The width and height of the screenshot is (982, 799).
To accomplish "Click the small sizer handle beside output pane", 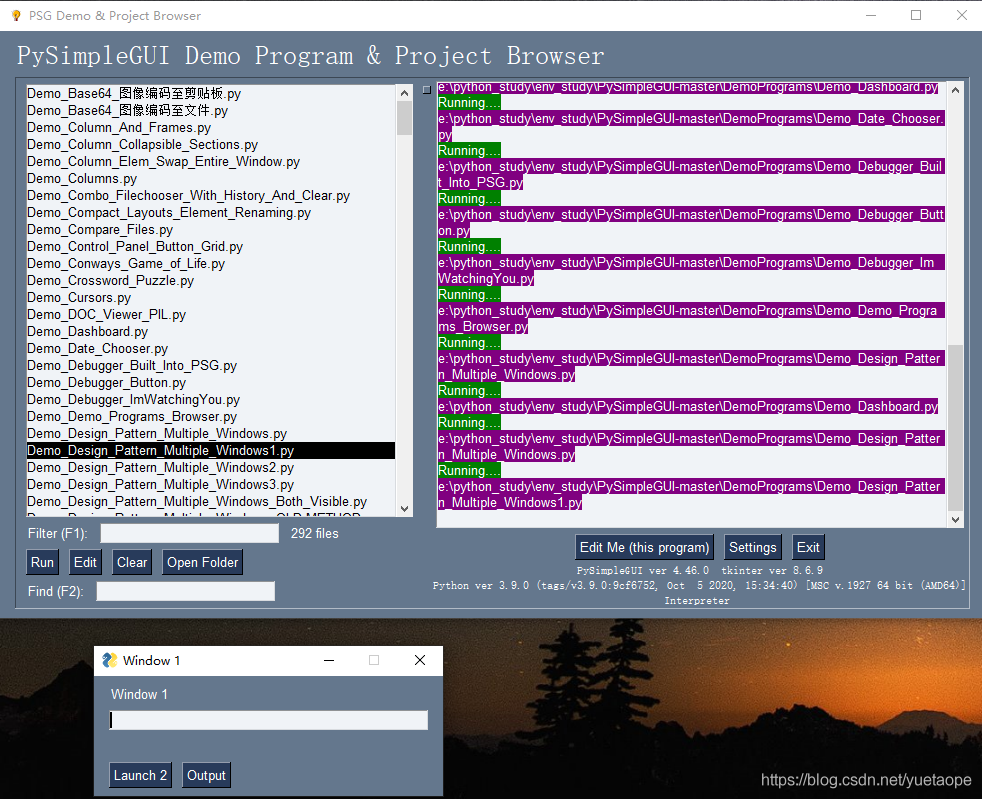I will (x=427, y=90).
